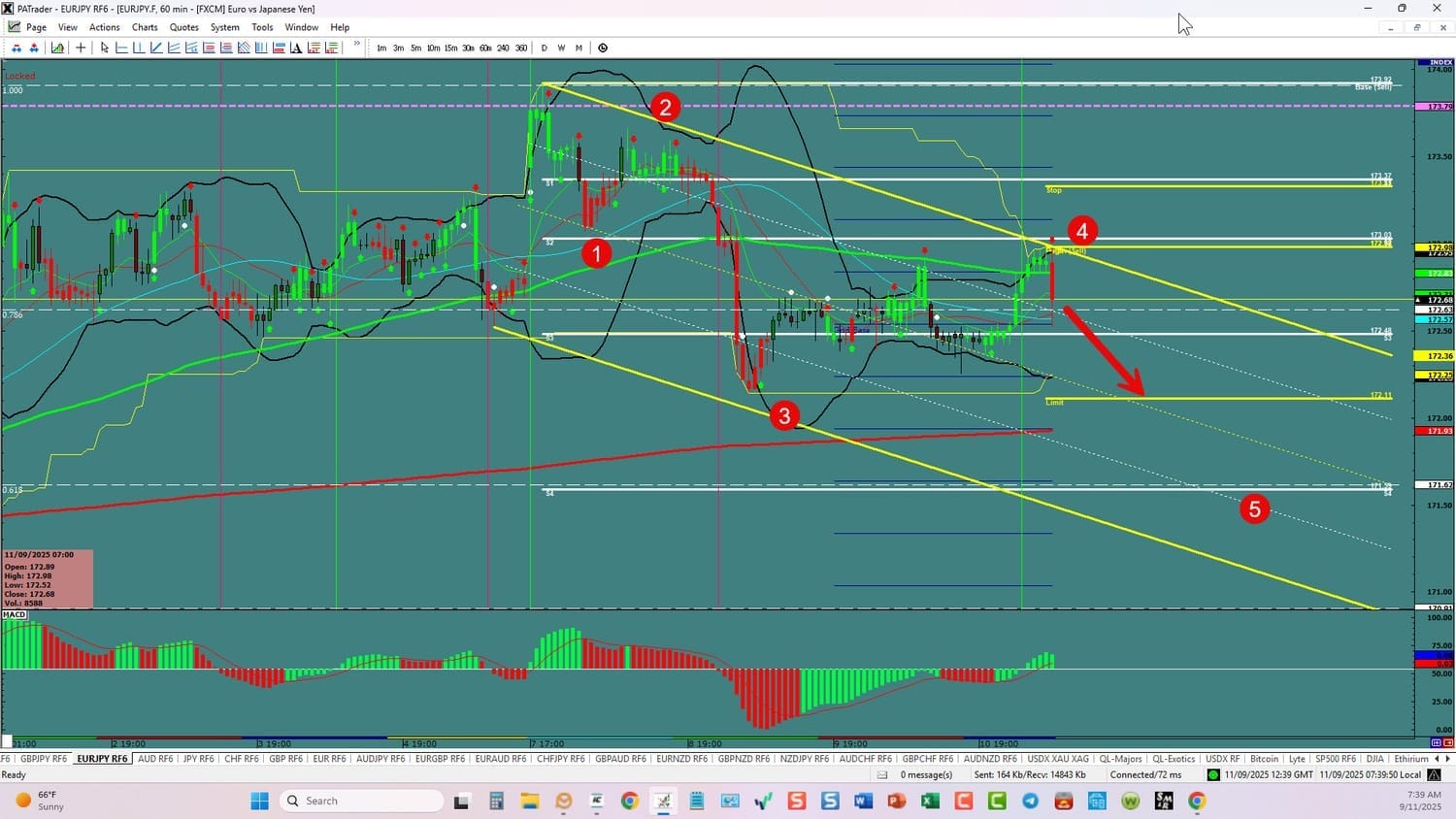Open the Calculator app from the taskbar
The width and height of the screenshot is (1456, 819).
coord(496,801)
